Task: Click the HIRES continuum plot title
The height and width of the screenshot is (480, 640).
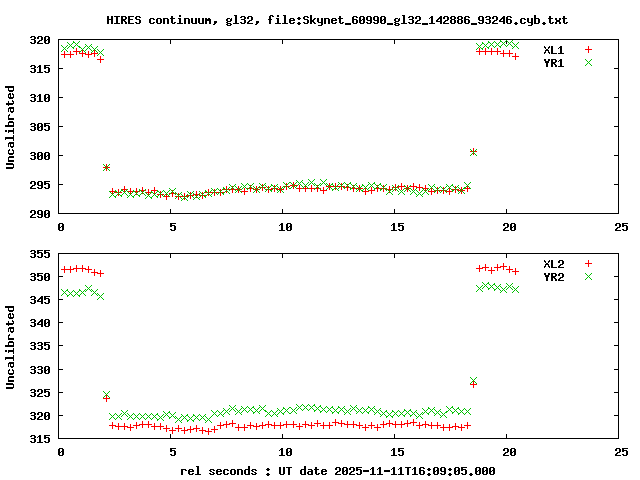Action: coord(337,20)
